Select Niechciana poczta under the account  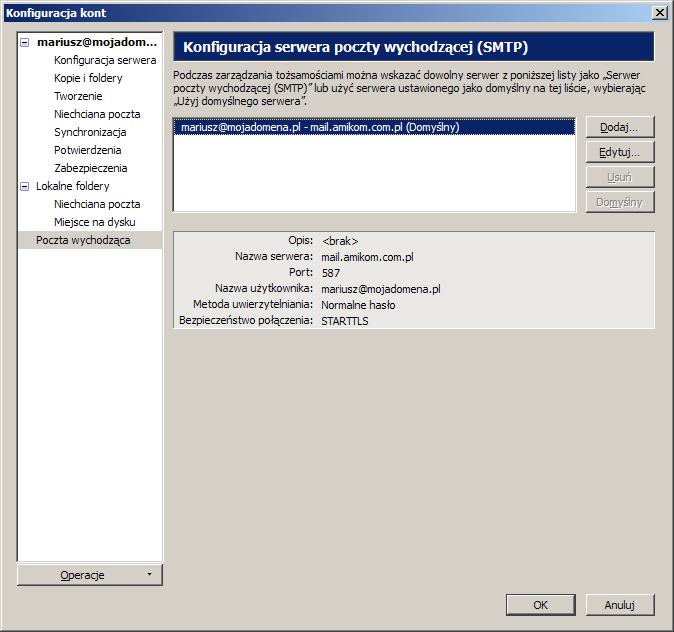point(97,114)
